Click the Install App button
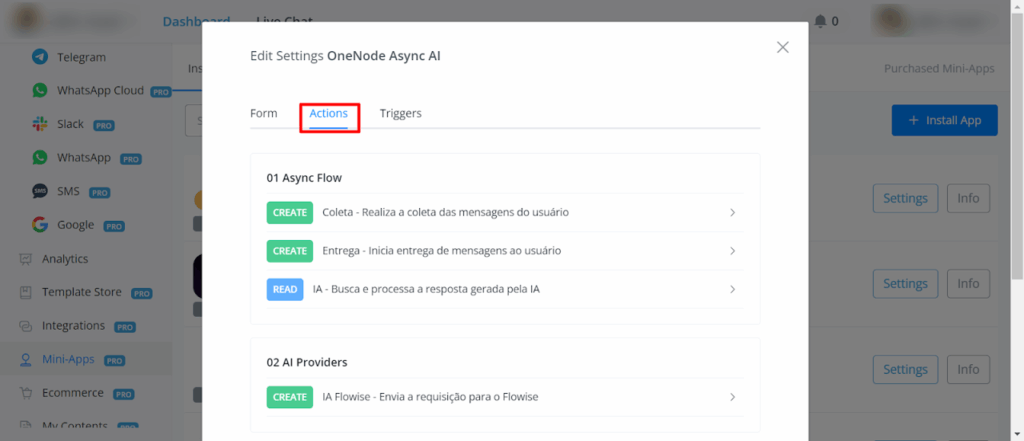This screenshot has height=441, width=1024. tap(944, 120)
